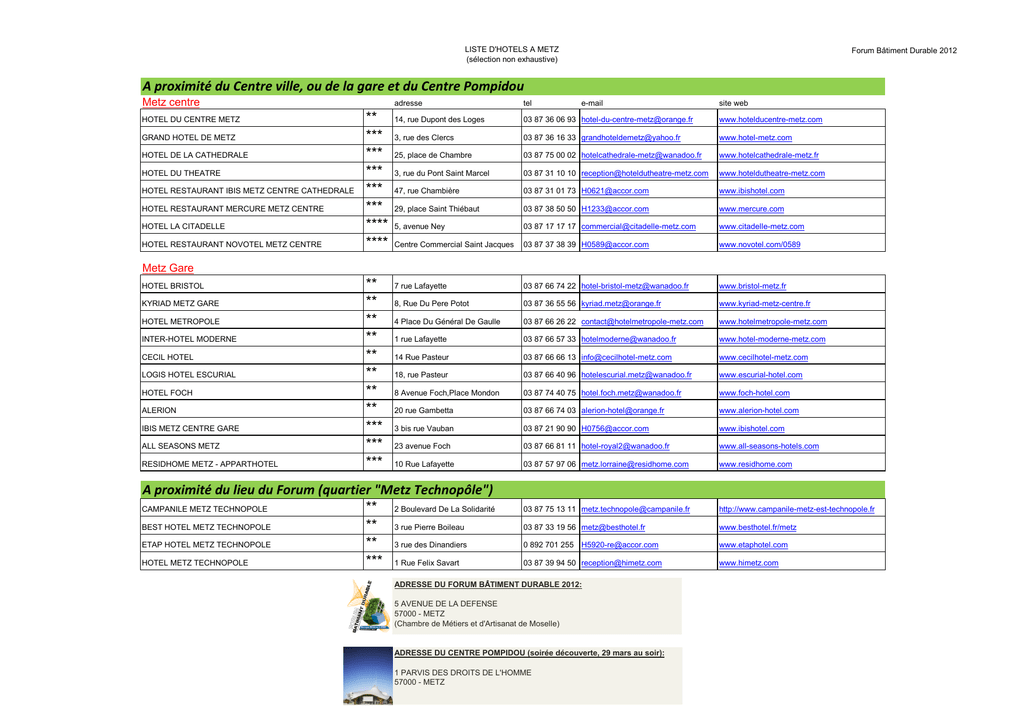Click phone number 03 87 66 74 22
The image size is (1024, 725).
549,286
